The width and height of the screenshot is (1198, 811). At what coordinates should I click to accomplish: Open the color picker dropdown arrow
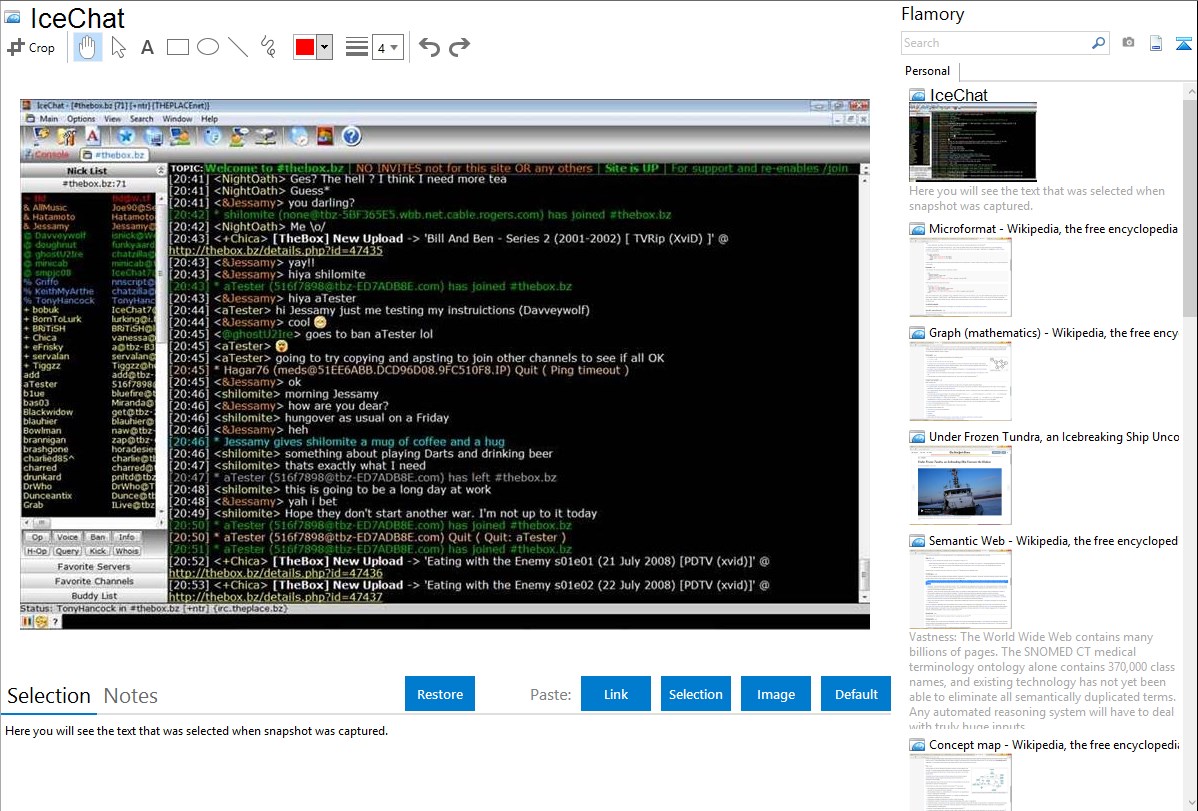click(325, 47)
